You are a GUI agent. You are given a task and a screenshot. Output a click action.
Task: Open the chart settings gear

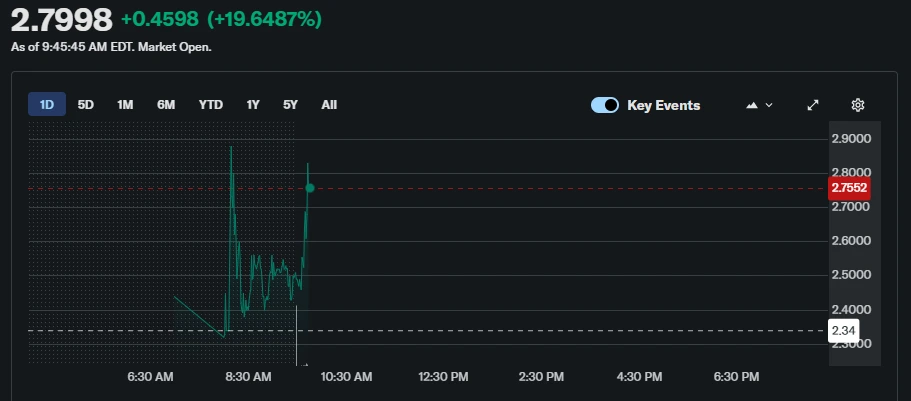[857, 105]
